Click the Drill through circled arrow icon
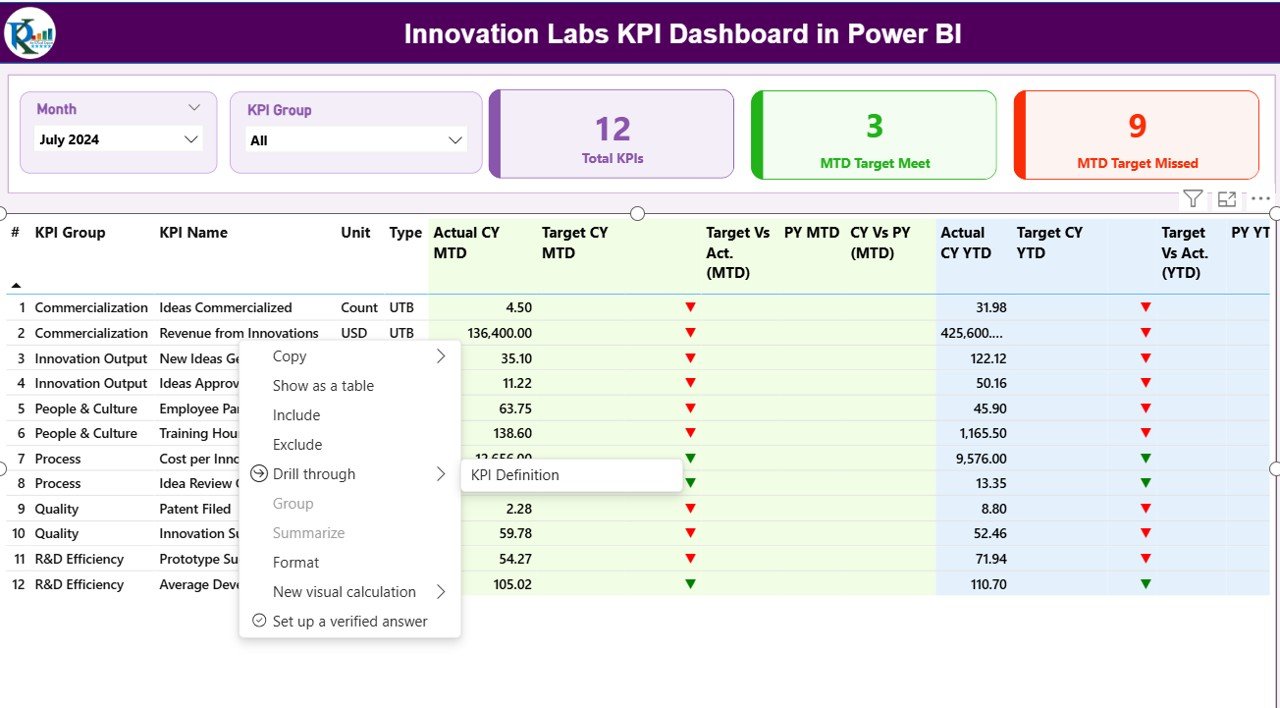This screenshot has width=1280, height=708. [259, 474]
